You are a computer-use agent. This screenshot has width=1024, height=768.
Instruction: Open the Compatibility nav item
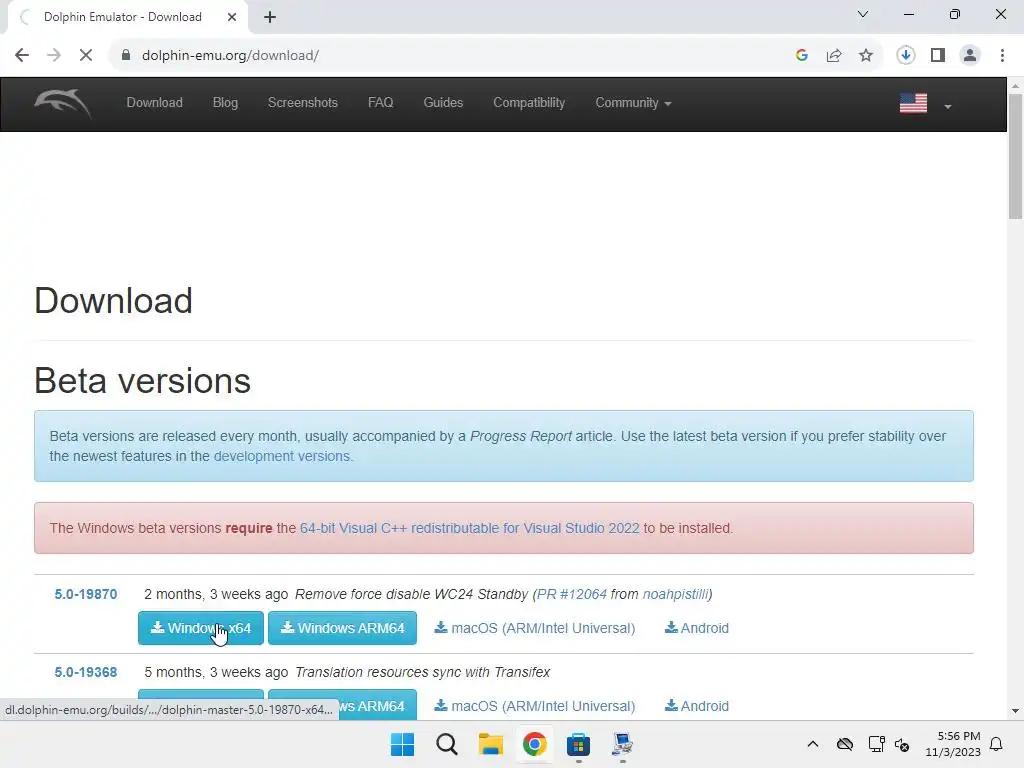pos(529,103)
